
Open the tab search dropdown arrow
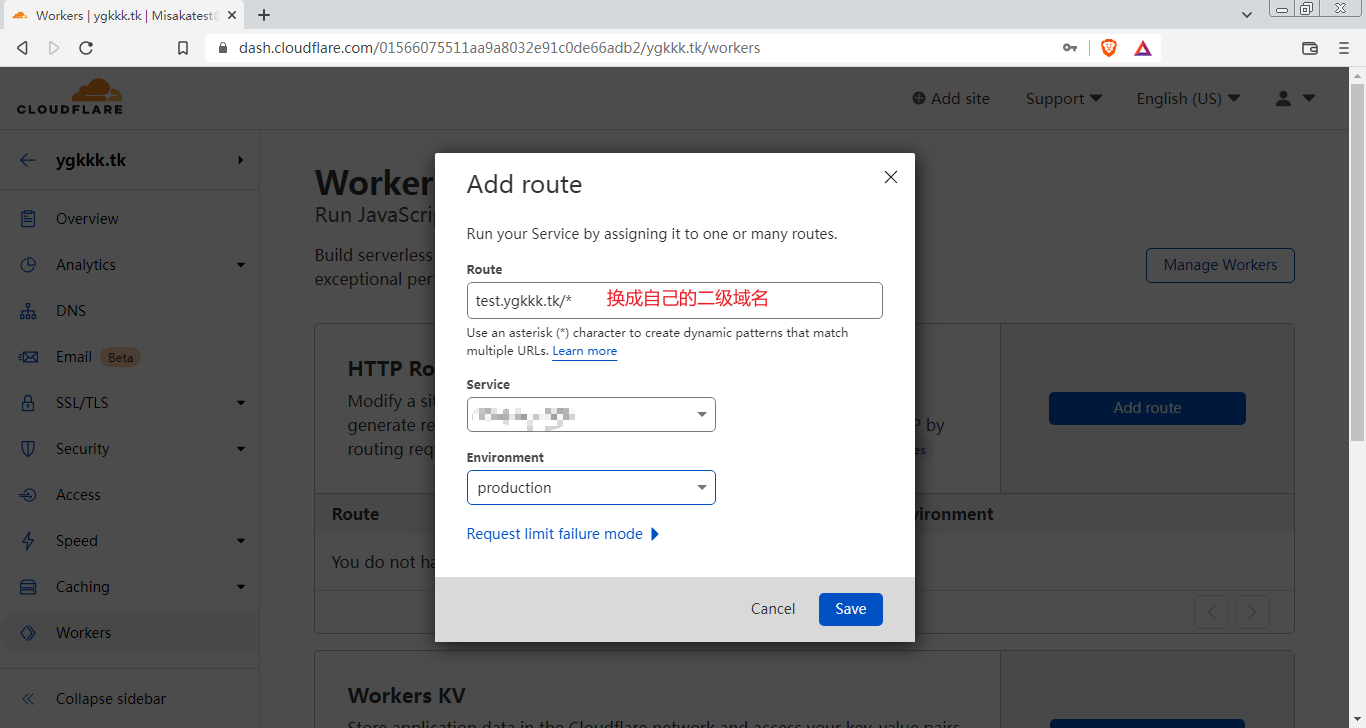click(x=1247, y=15)
